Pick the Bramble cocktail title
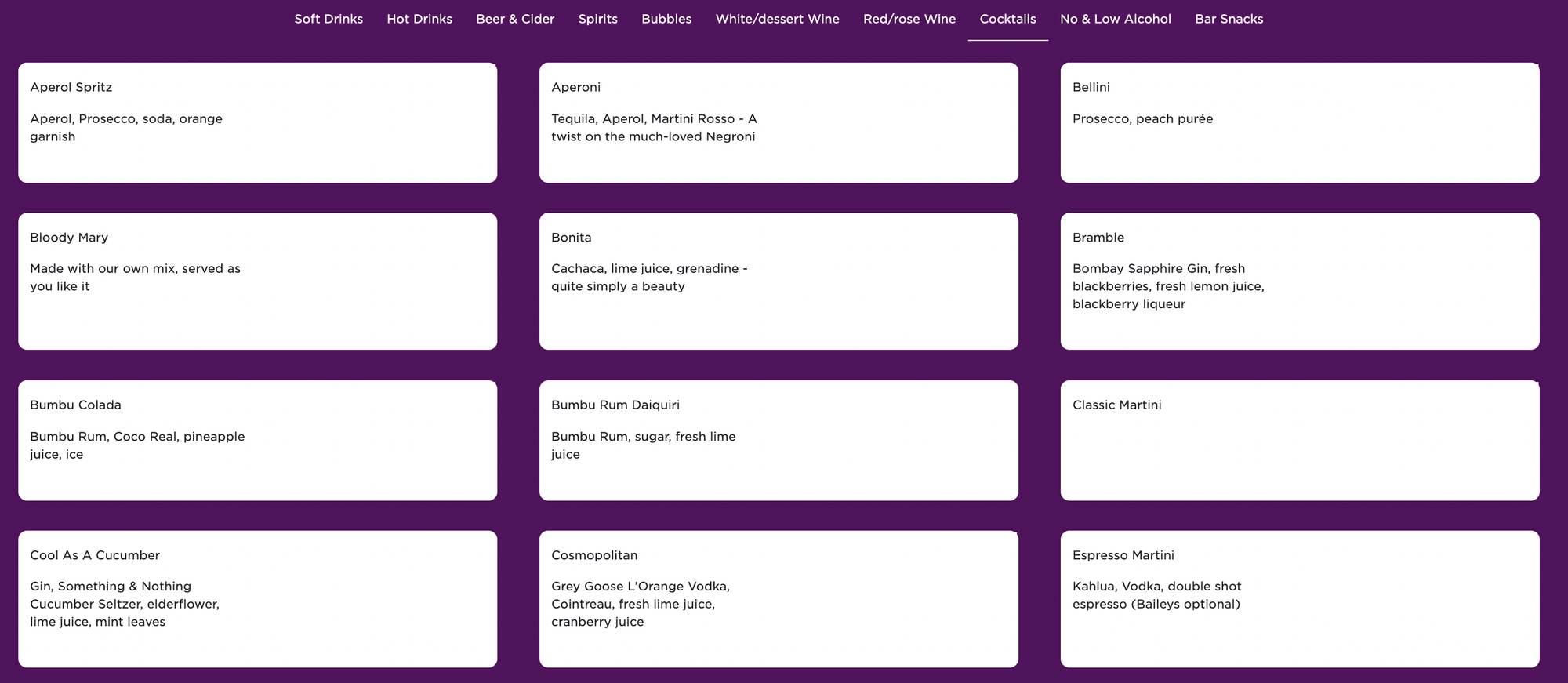Screen dimensions: 1568x683 (x=1098, y=238)
